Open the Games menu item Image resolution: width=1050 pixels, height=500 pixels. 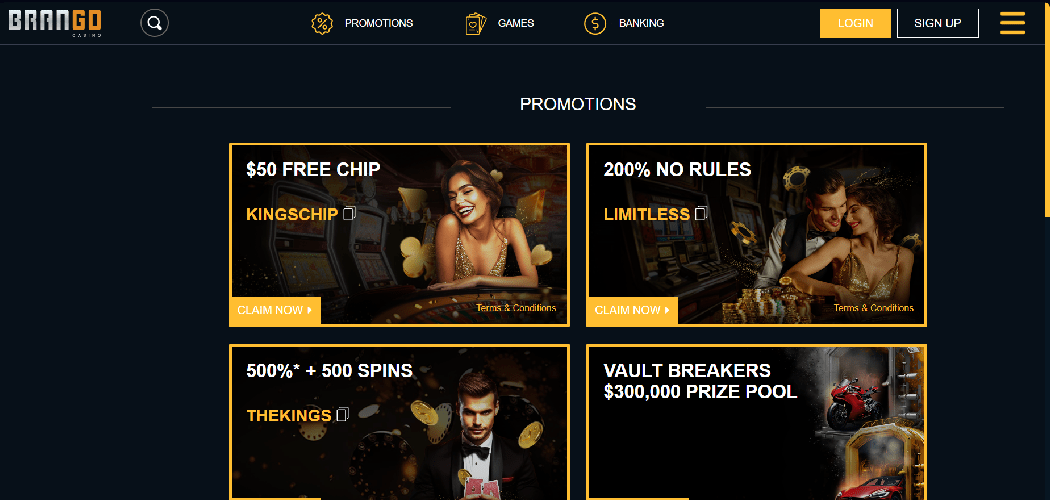pos(516,23)
